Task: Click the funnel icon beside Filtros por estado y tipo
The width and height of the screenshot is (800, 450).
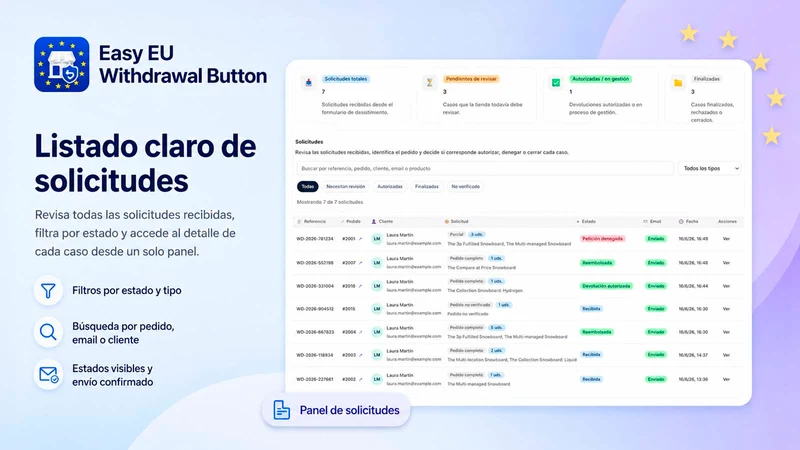Action: 48,290
